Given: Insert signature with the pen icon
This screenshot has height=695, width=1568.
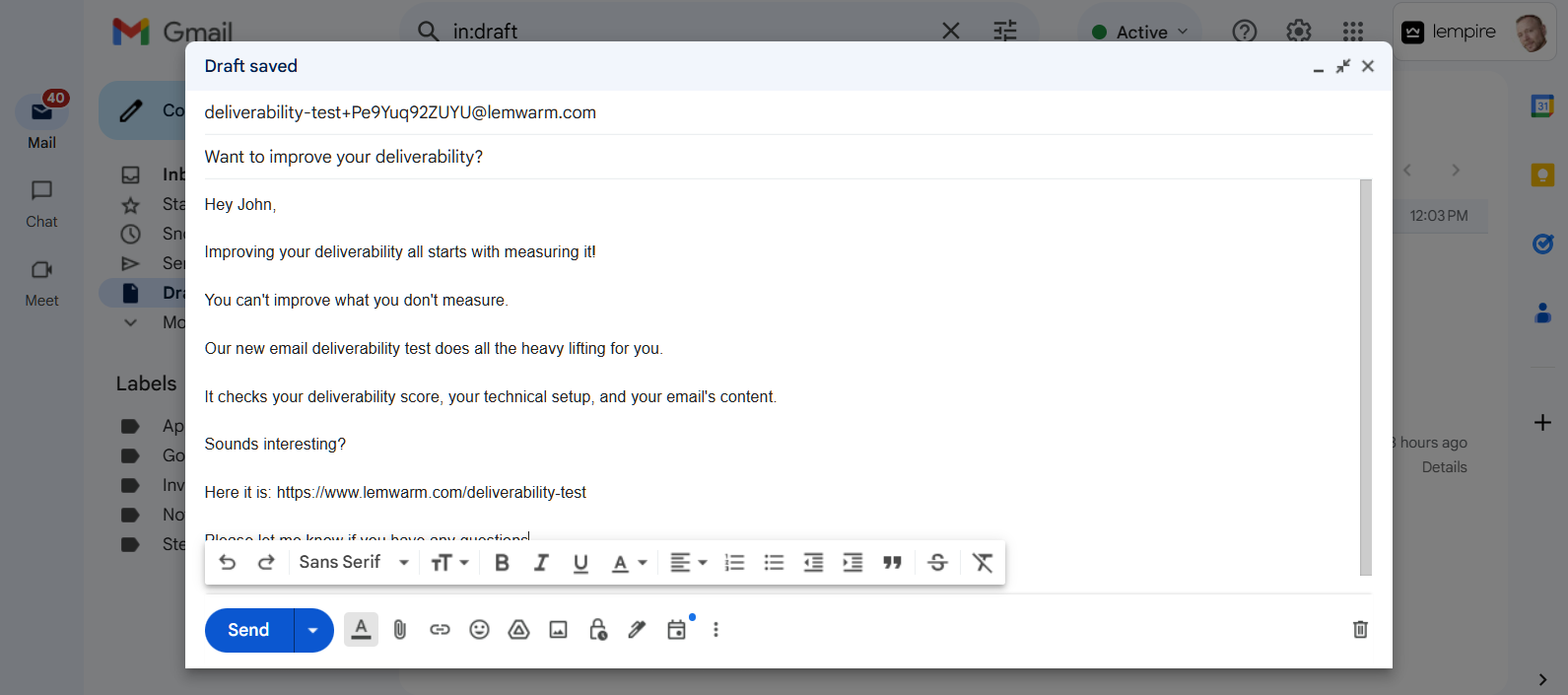Looking at the screenshot, I should (x=637, y=629).
